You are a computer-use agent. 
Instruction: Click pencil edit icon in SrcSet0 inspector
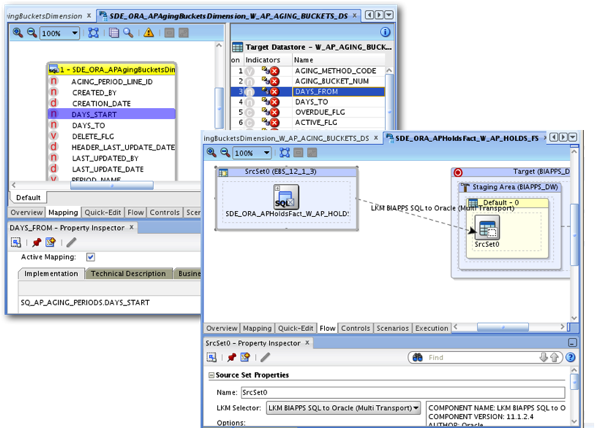265,357
